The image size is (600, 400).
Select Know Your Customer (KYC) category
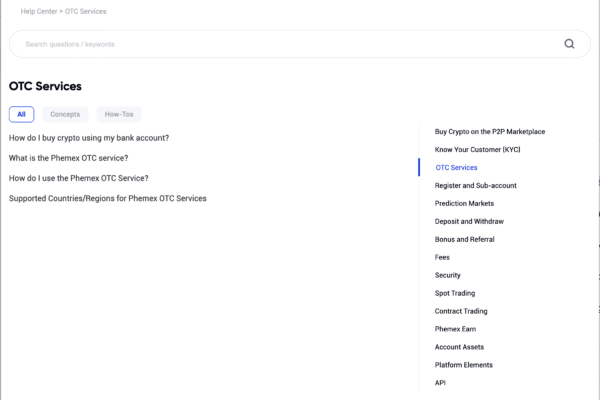[x=478, y=150]
